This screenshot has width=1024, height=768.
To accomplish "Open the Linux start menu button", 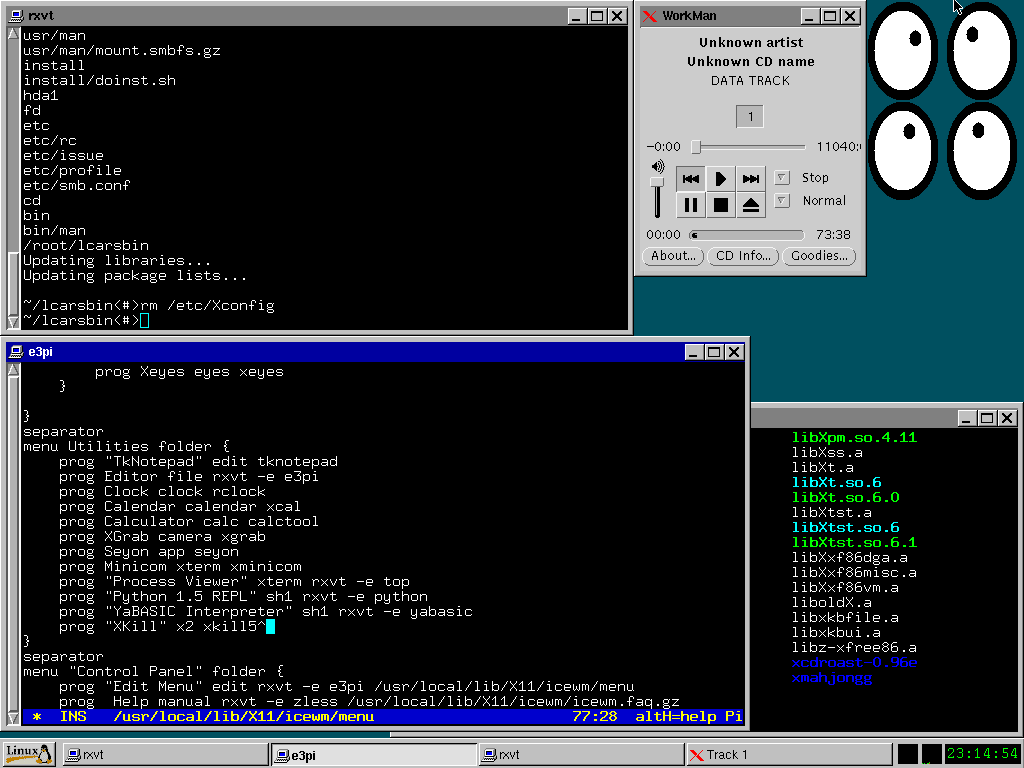I will 29,754.
